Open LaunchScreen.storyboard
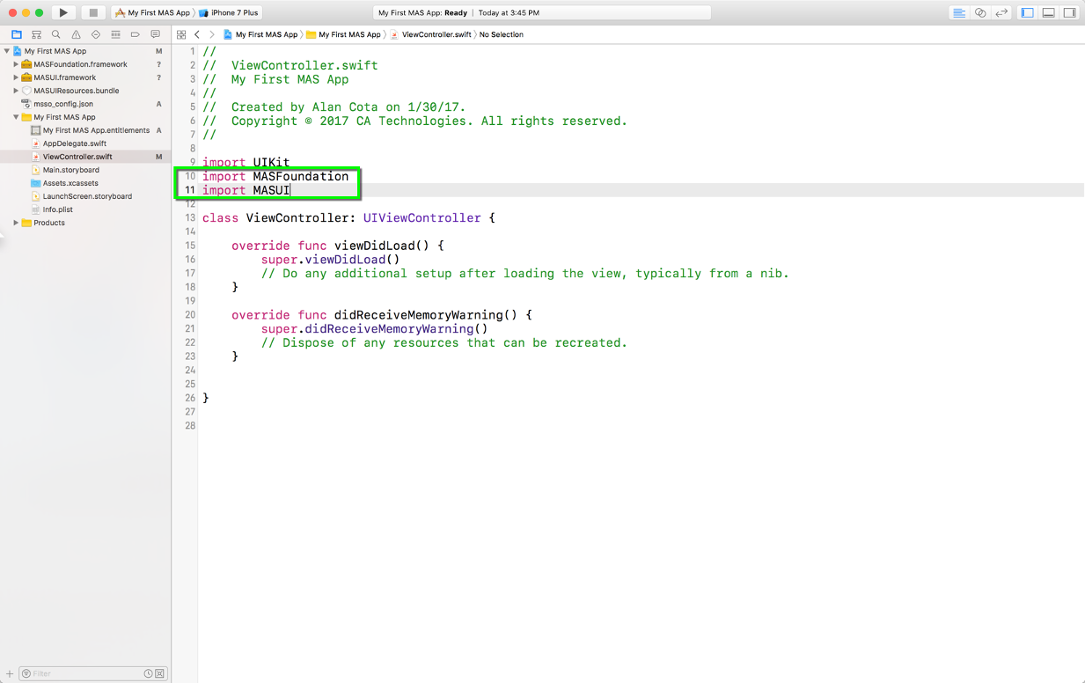This screenshot has width=1085, height=683. point(87,196)
